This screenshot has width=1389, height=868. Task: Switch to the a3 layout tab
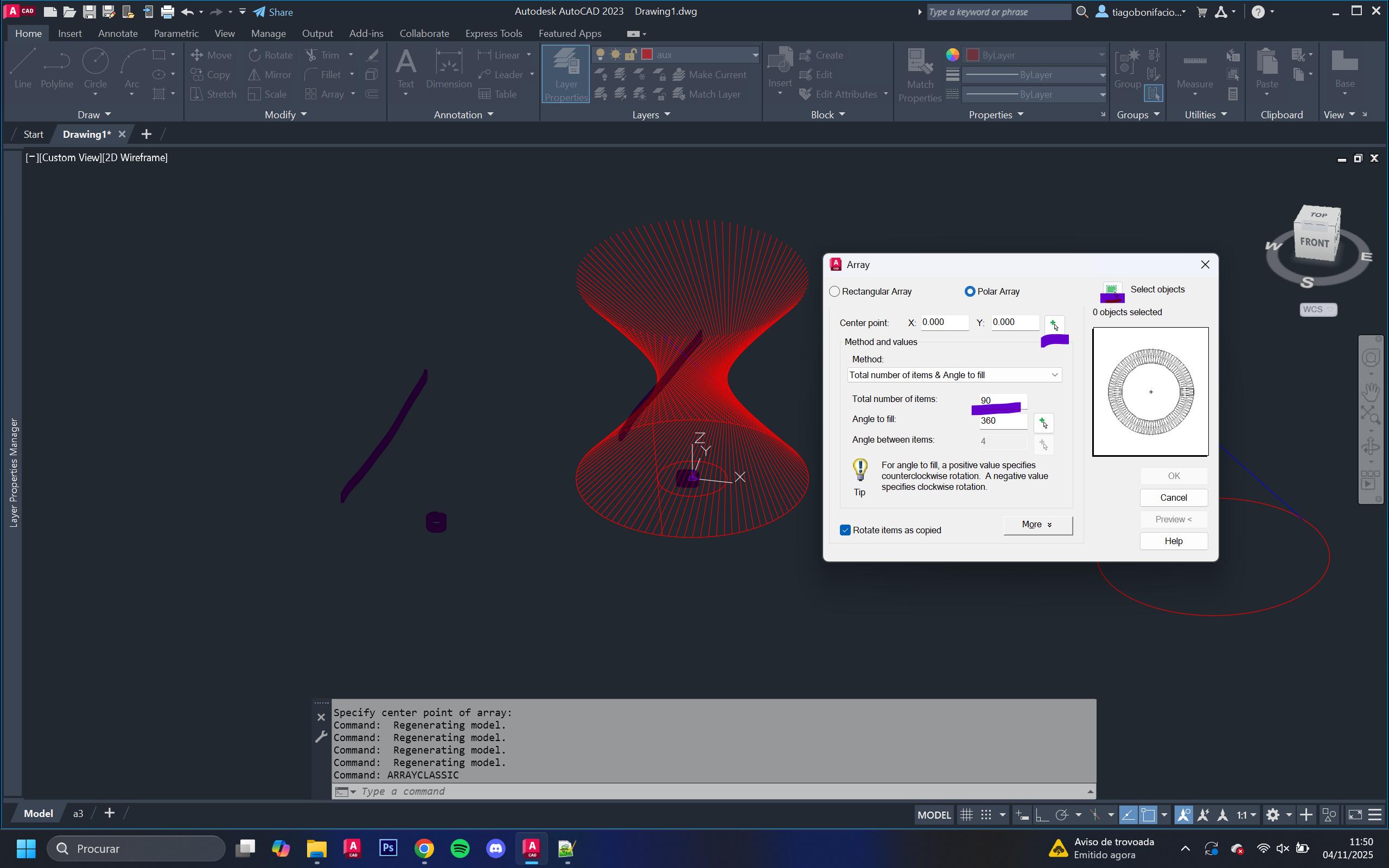point(78,813)
